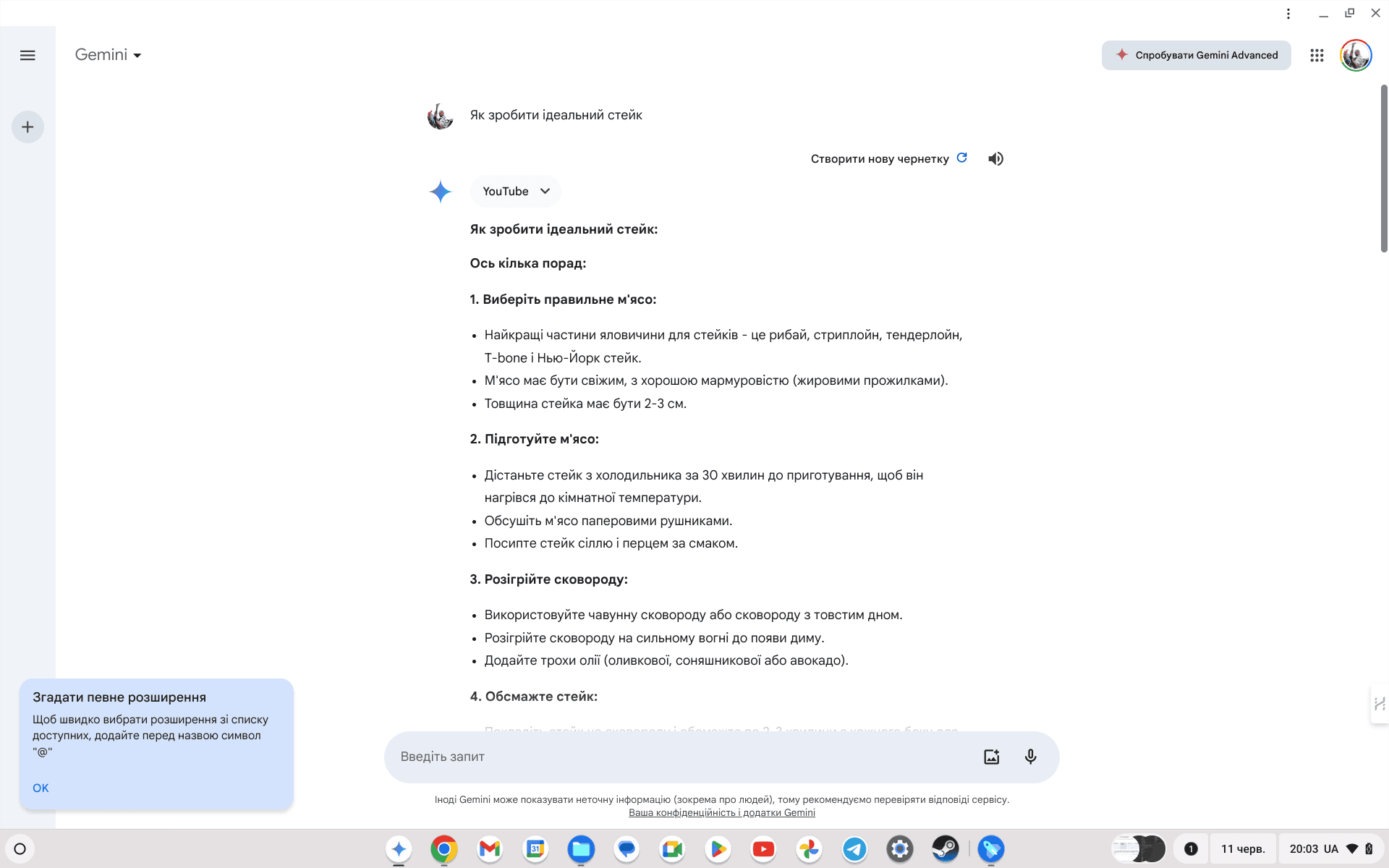Click the new conversation plus icon

[x=27, y=127]
